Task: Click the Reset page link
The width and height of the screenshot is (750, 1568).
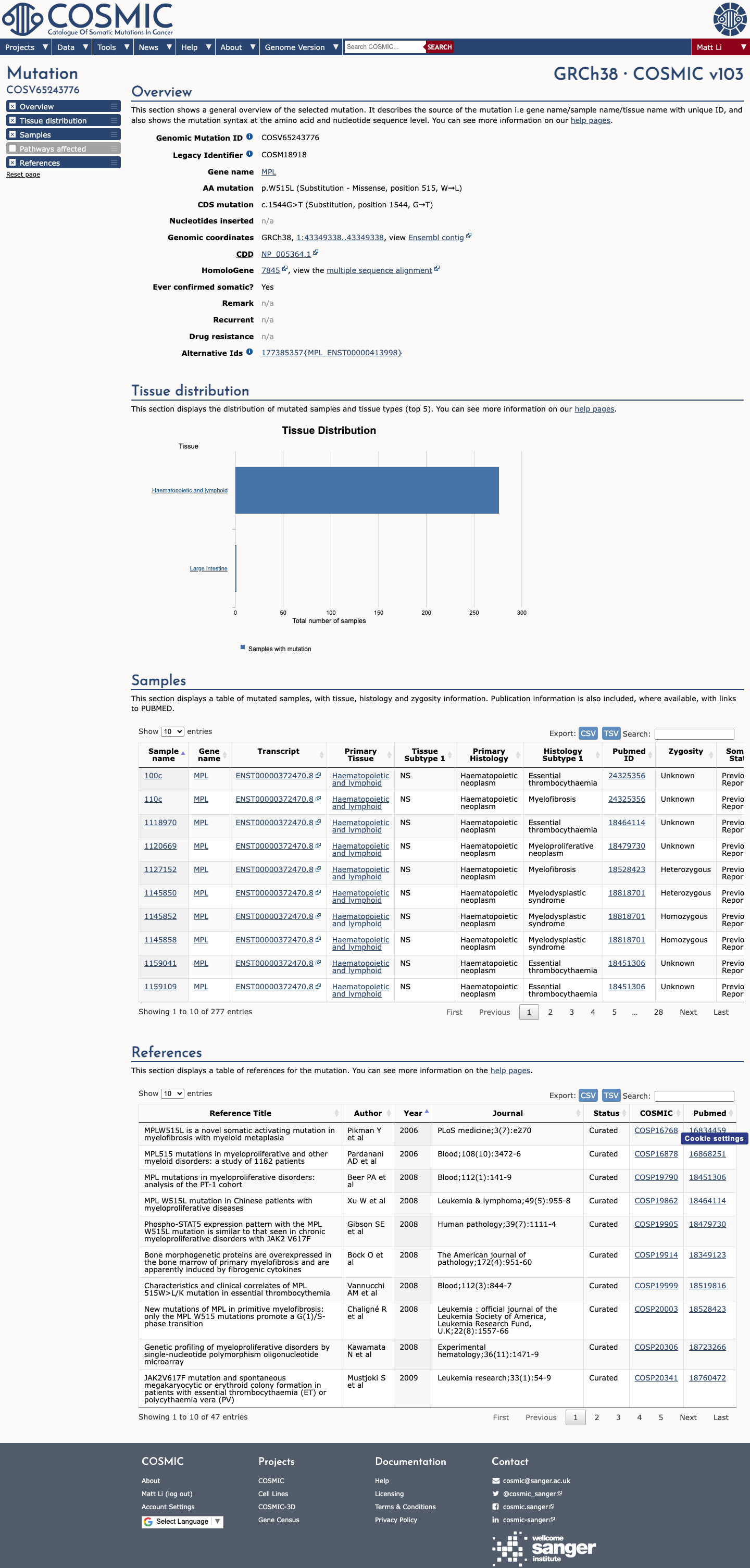Action: click(x=23, y=175)
